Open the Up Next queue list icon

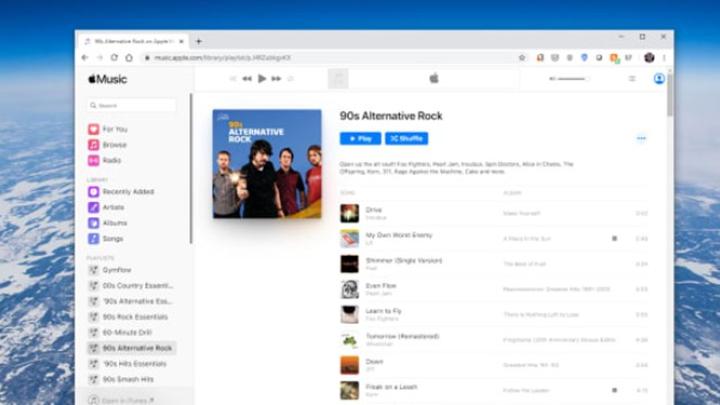click(632, 79)
